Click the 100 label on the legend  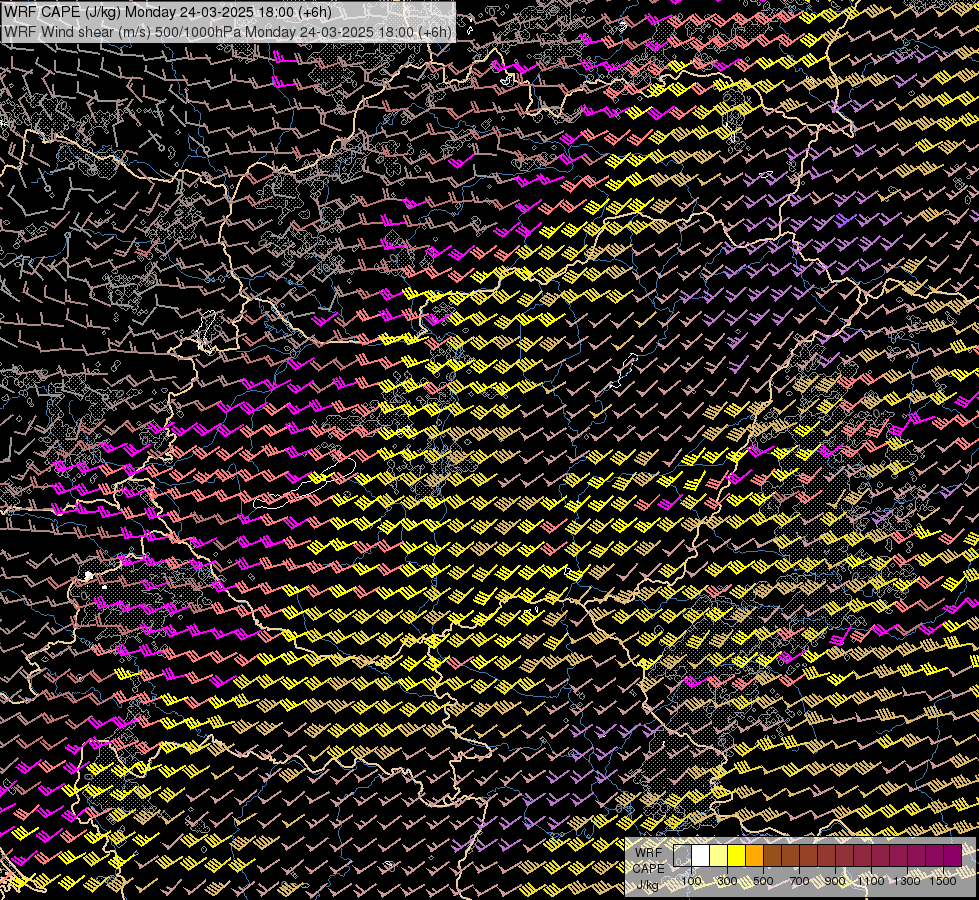691,881
